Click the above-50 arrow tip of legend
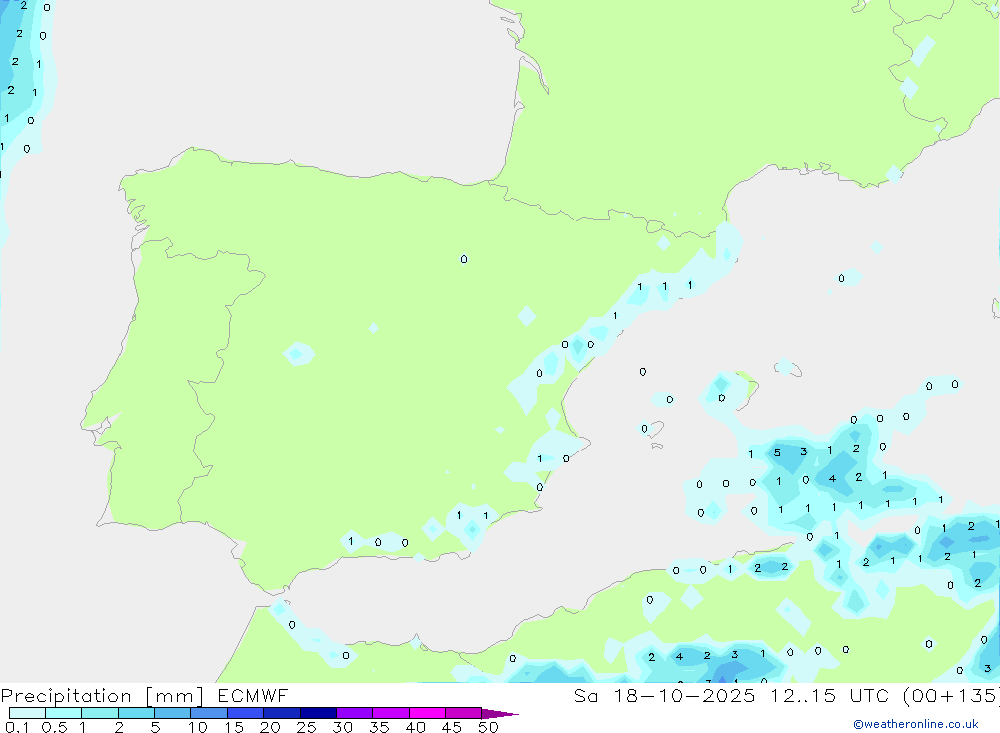Viewport: 1000px width, 733px height. tap(500, 714)
